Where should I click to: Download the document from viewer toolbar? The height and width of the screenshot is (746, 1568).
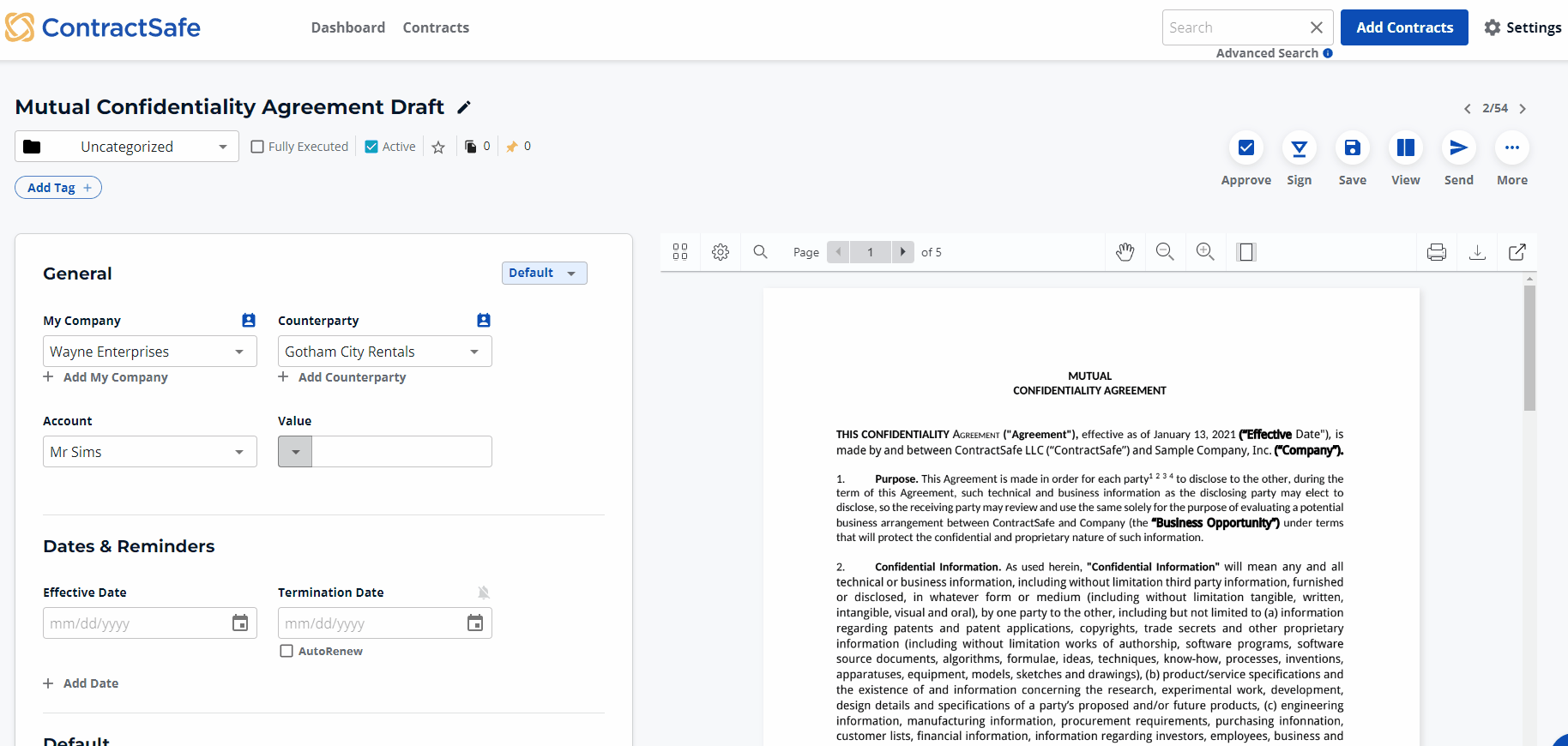(x=1477, y=252)
